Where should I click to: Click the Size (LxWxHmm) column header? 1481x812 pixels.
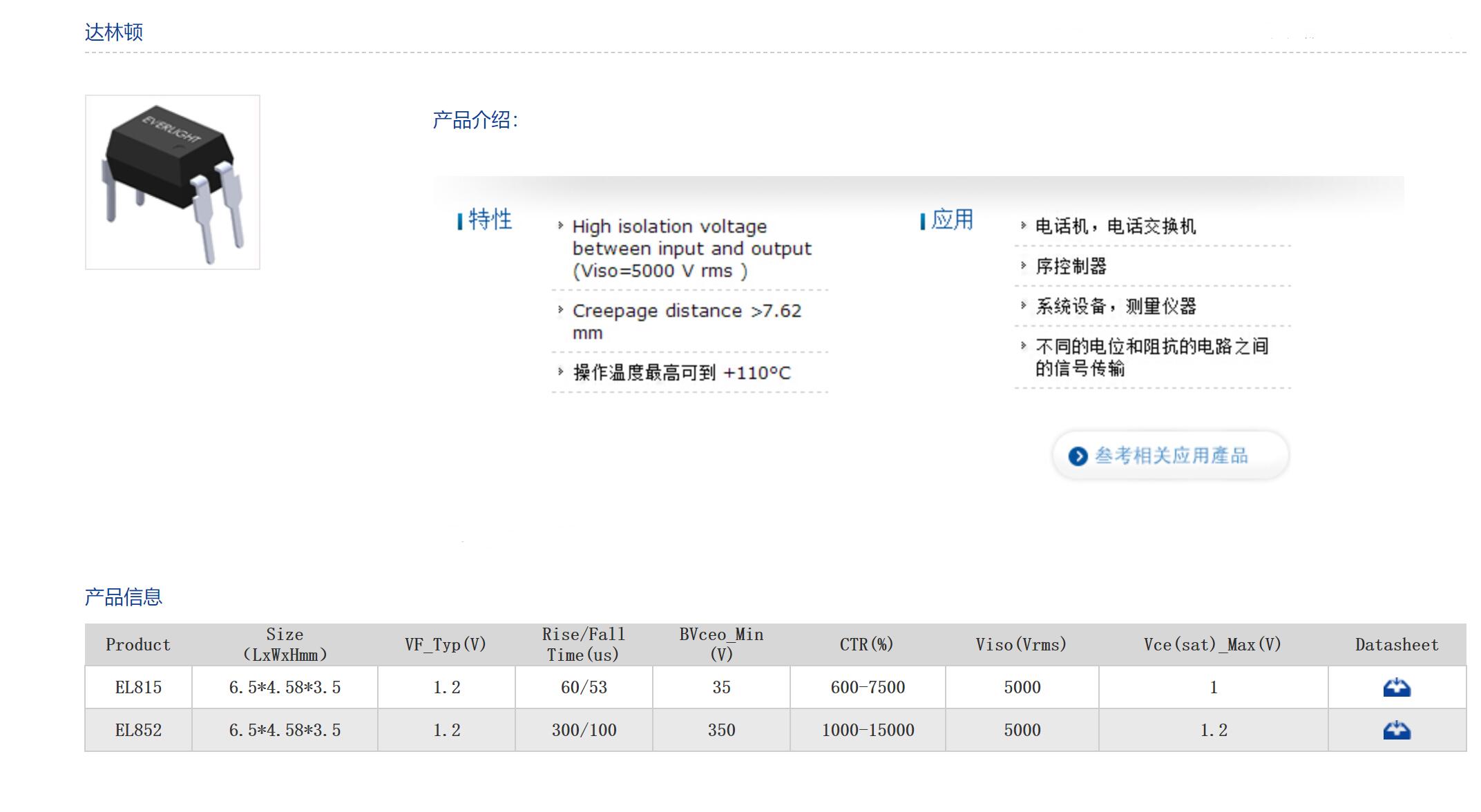pos(285,645)
